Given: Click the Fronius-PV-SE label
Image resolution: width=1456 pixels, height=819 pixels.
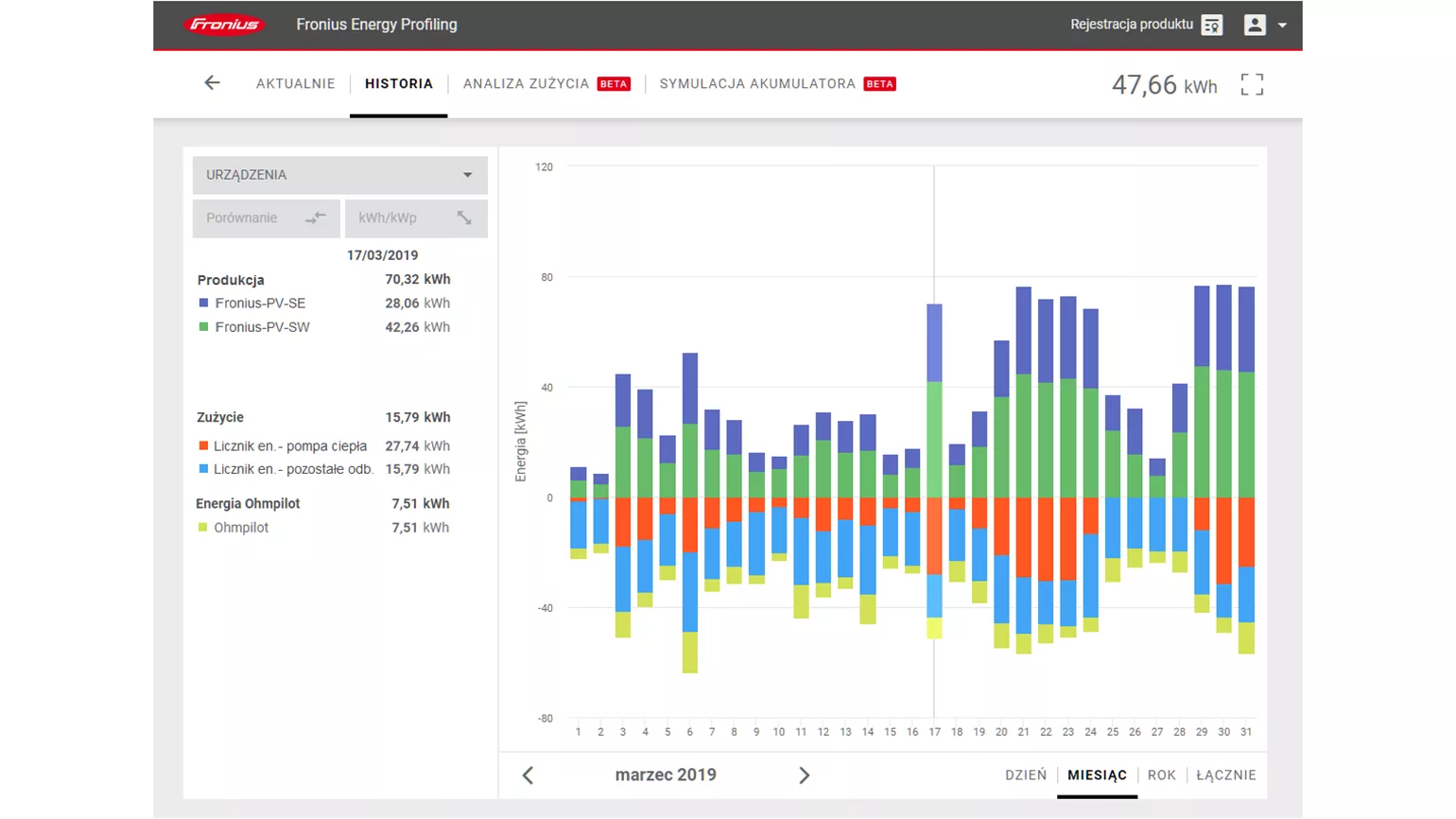Looking at the screenshot, I should pos(260,304).
